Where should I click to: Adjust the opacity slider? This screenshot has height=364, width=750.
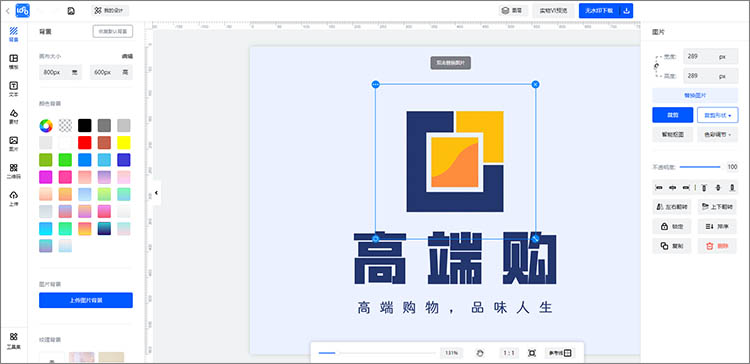tap(700, 167)
